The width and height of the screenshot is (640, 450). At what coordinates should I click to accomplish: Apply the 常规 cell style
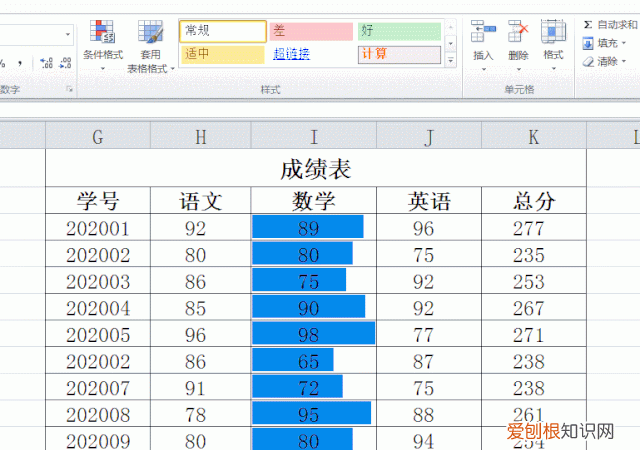click(x=223, y=31)
